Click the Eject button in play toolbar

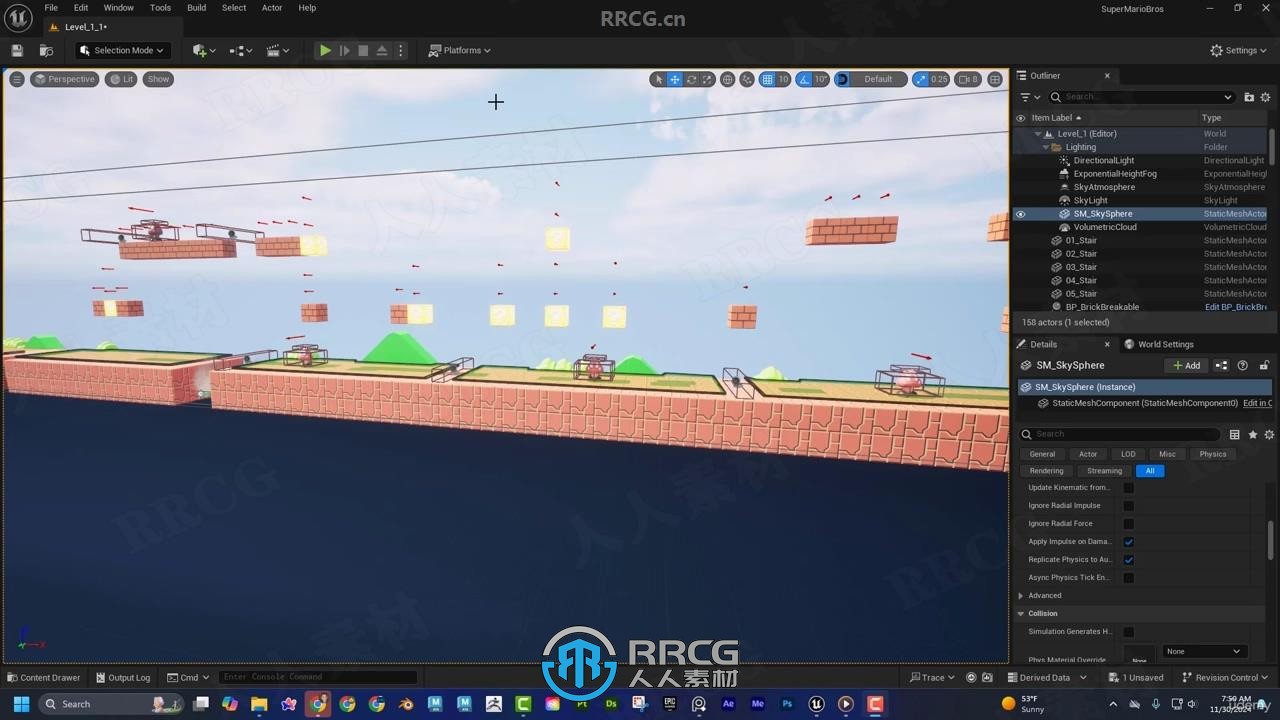(x=382, y=50)
